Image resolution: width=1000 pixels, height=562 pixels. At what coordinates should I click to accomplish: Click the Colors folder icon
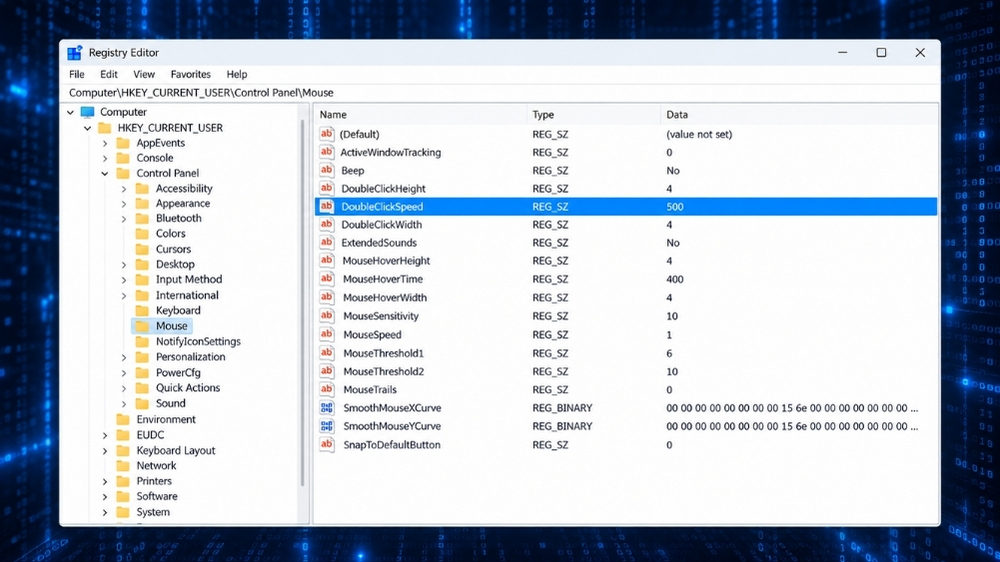[x=142, y=233]
